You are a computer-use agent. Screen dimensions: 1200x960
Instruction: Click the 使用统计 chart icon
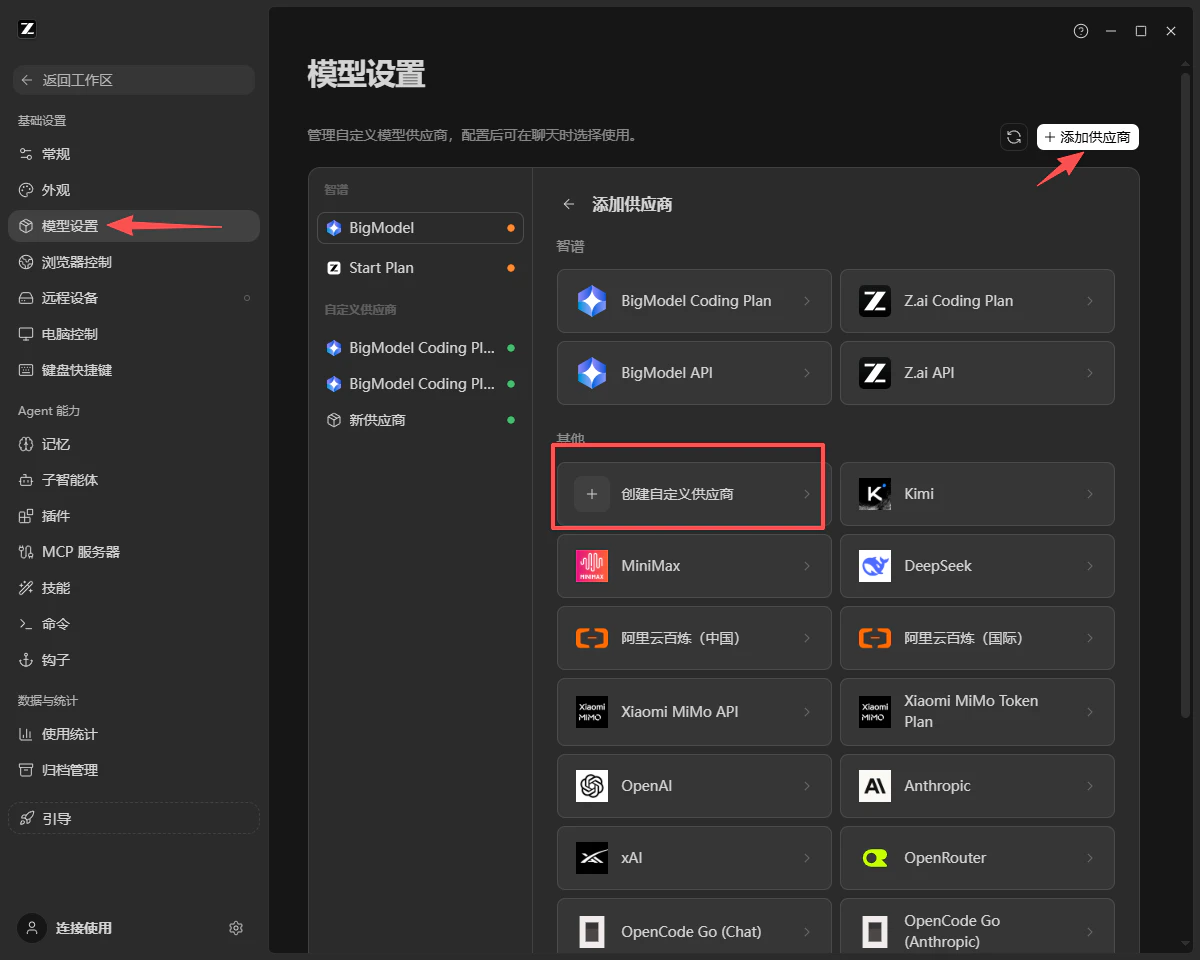[x=26, y=734]
